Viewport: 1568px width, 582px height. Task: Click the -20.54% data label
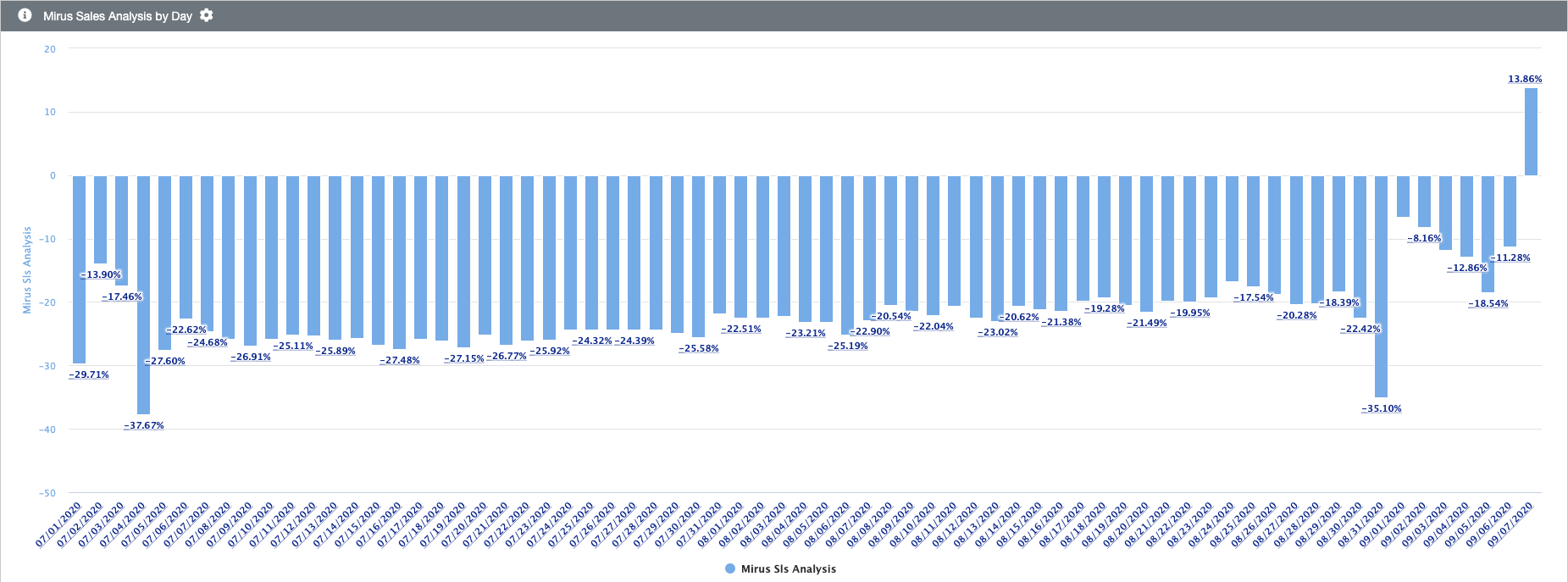click(891, 316)
